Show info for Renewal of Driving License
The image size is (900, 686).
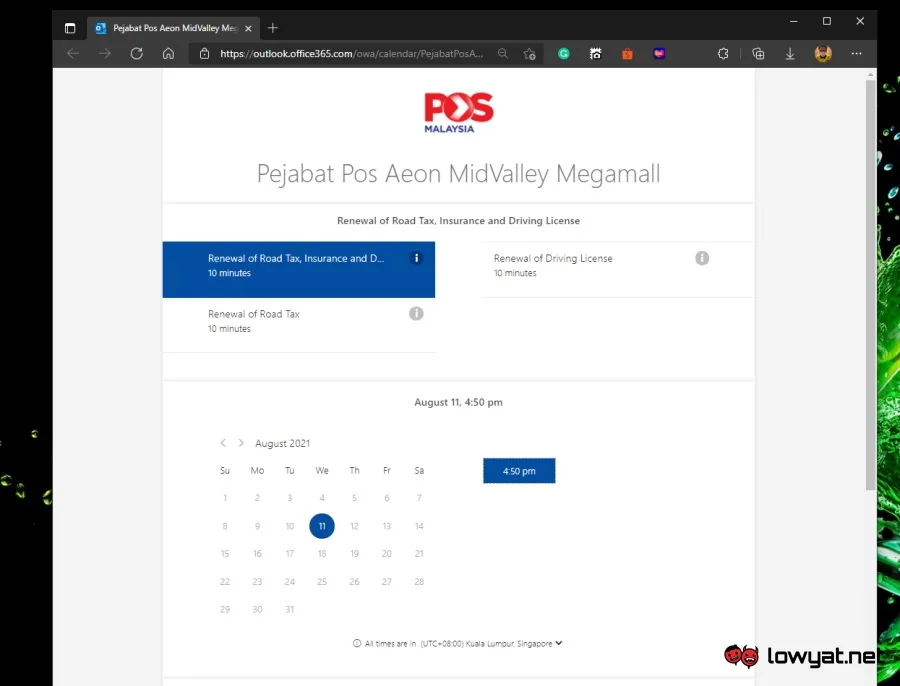coord(702,258)
